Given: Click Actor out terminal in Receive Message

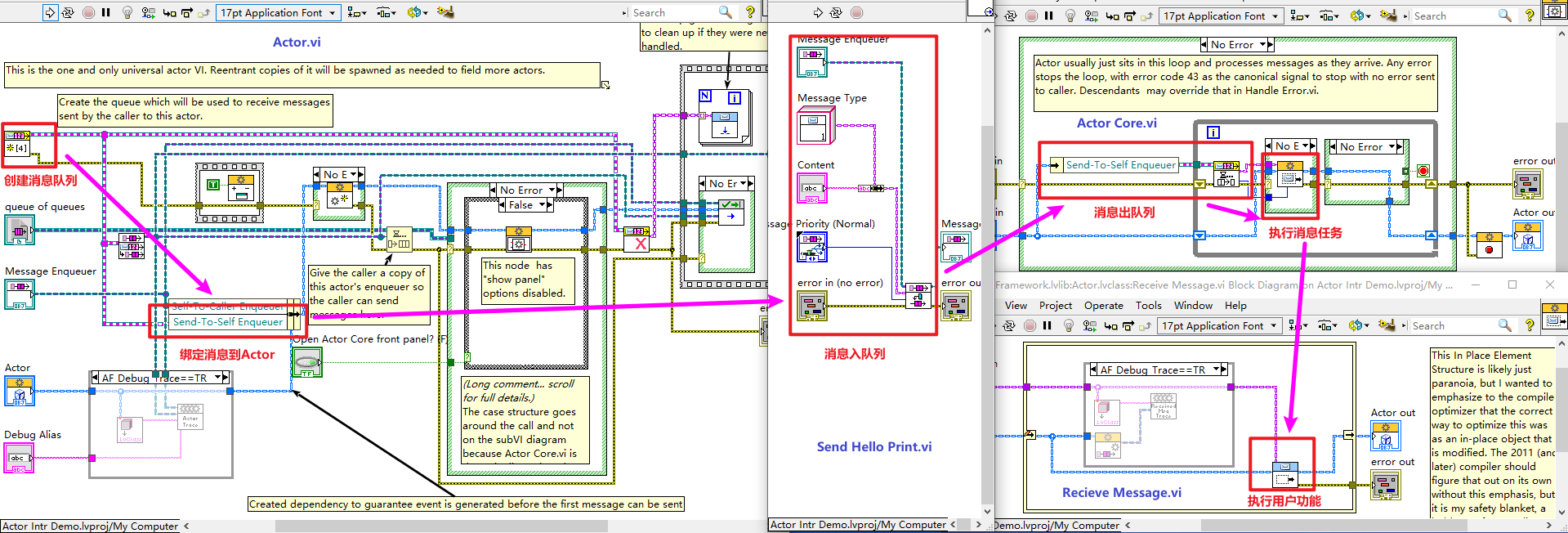Looking at the screenshot, I should coord(1386,437).
